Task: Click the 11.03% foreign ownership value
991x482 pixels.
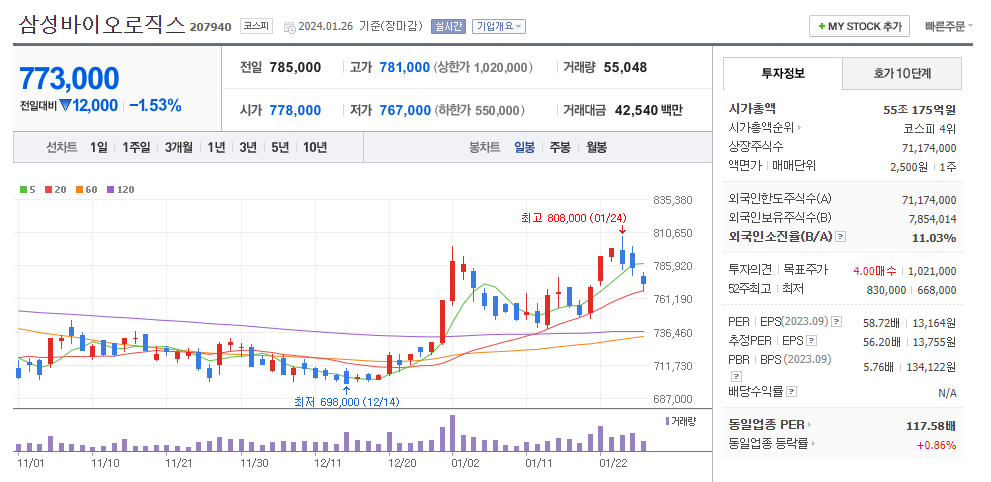Action: coord(934,238)
